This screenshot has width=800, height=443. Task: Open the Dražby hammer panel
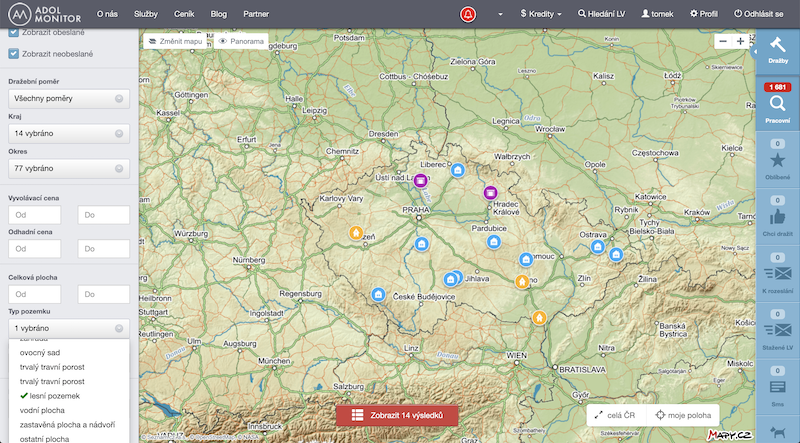pyautogui.click(x=778, y=51)
